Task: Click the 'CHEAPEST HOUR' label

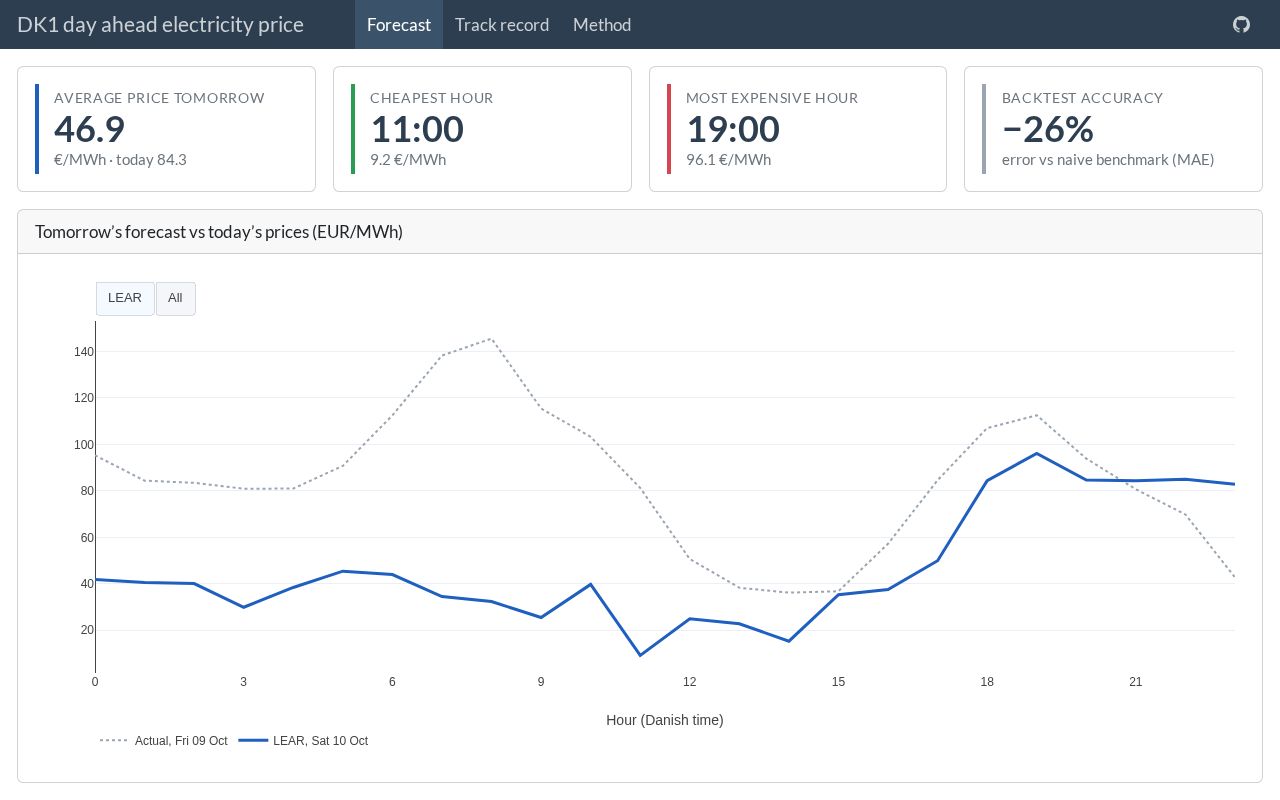Action: 432,98
